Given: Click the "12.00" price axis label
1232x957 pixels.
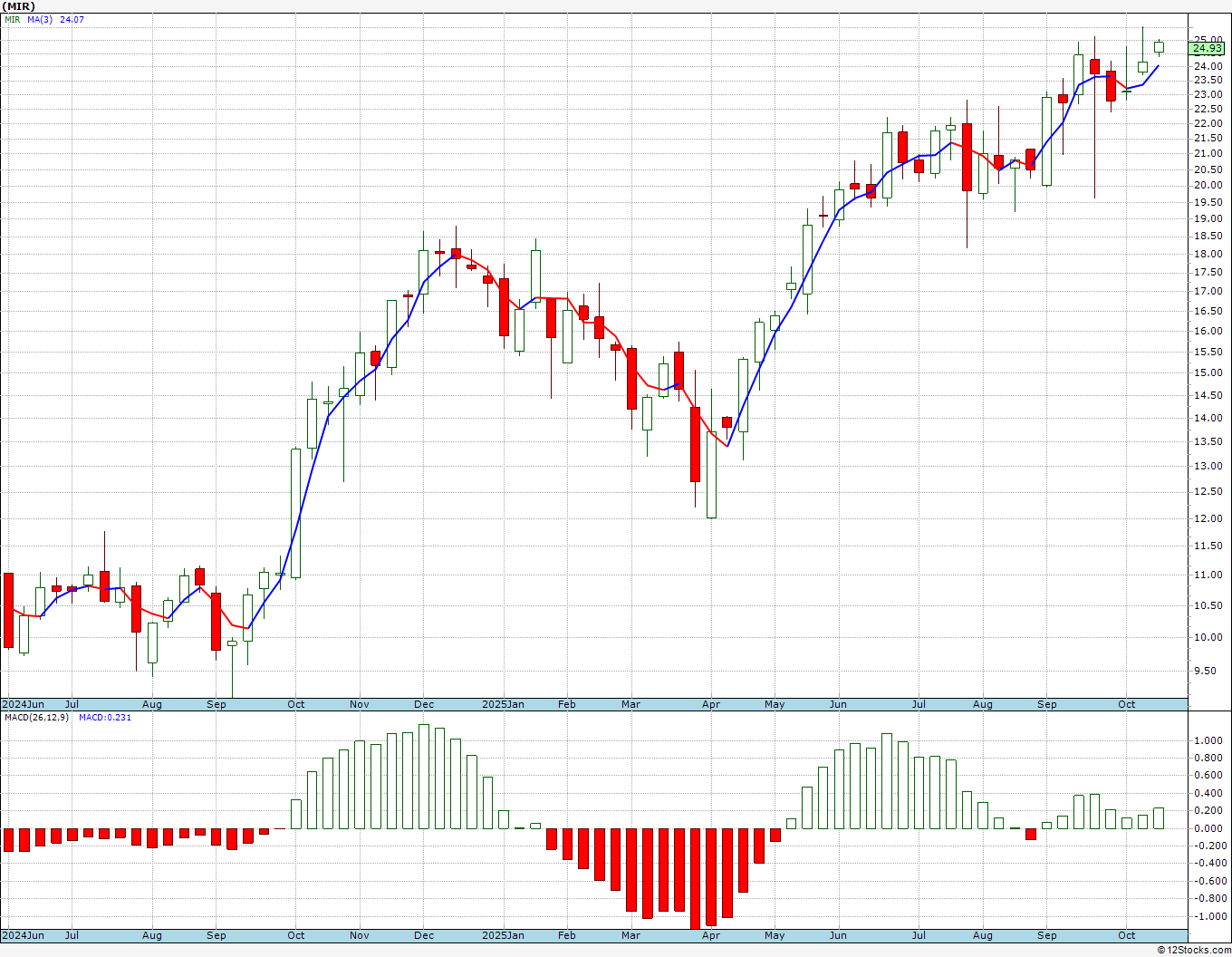Looking at the screenshot, I should 1208,519.
